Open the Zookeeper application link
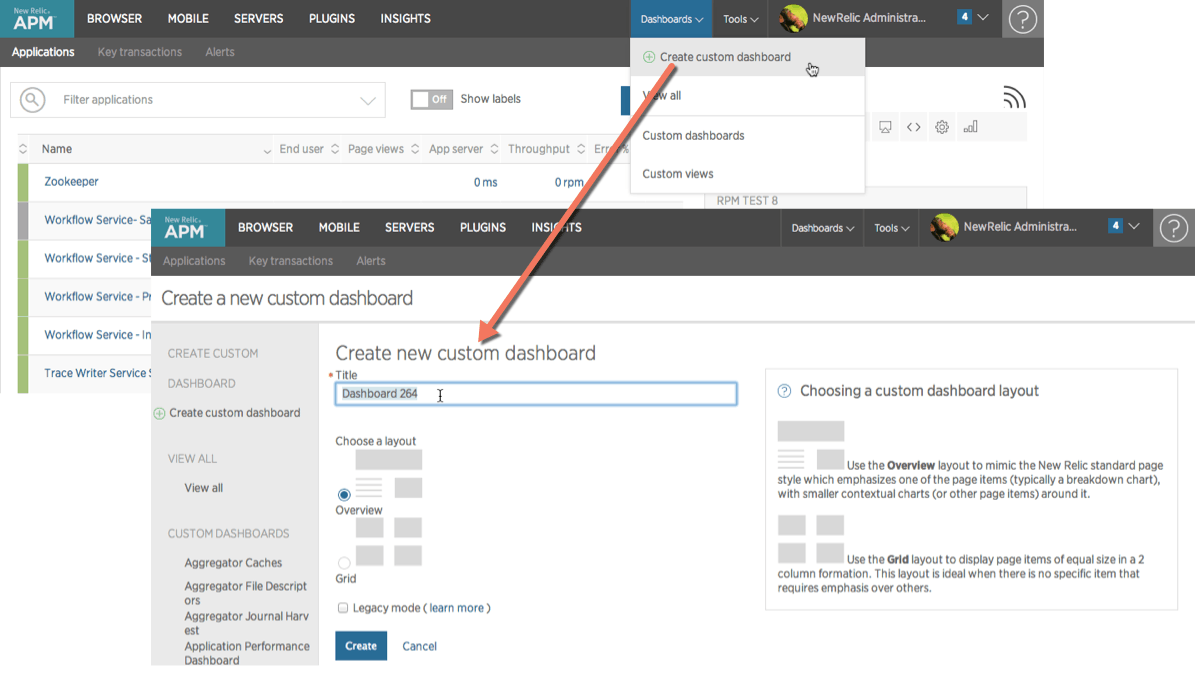 click(x=72, y=182)
